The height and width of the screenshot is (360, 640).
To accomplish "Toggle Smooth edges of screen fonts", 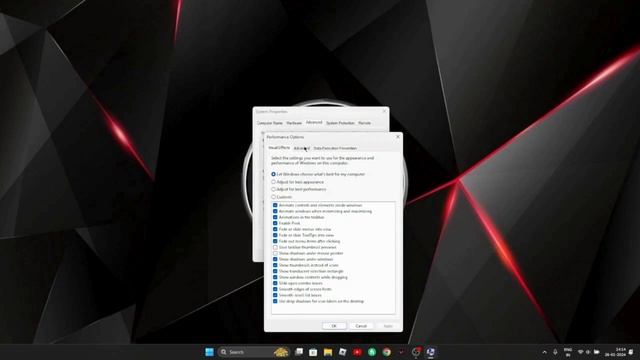I will [275, 289].
